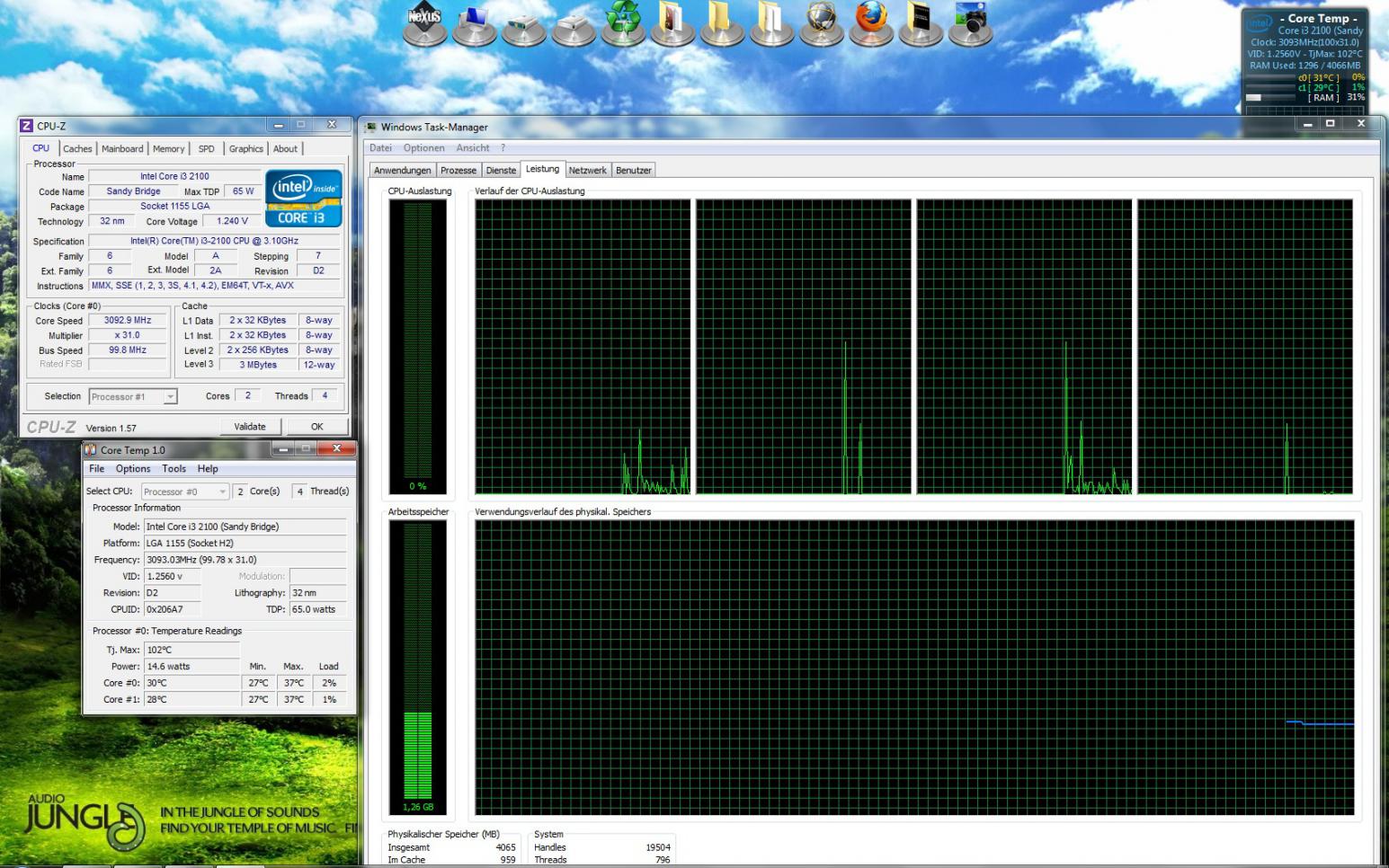Image resolution: width=1389 pixels, height=868 pixels.
Task: Select the CPU tab in CPU-Z
Action: (41, 148)
